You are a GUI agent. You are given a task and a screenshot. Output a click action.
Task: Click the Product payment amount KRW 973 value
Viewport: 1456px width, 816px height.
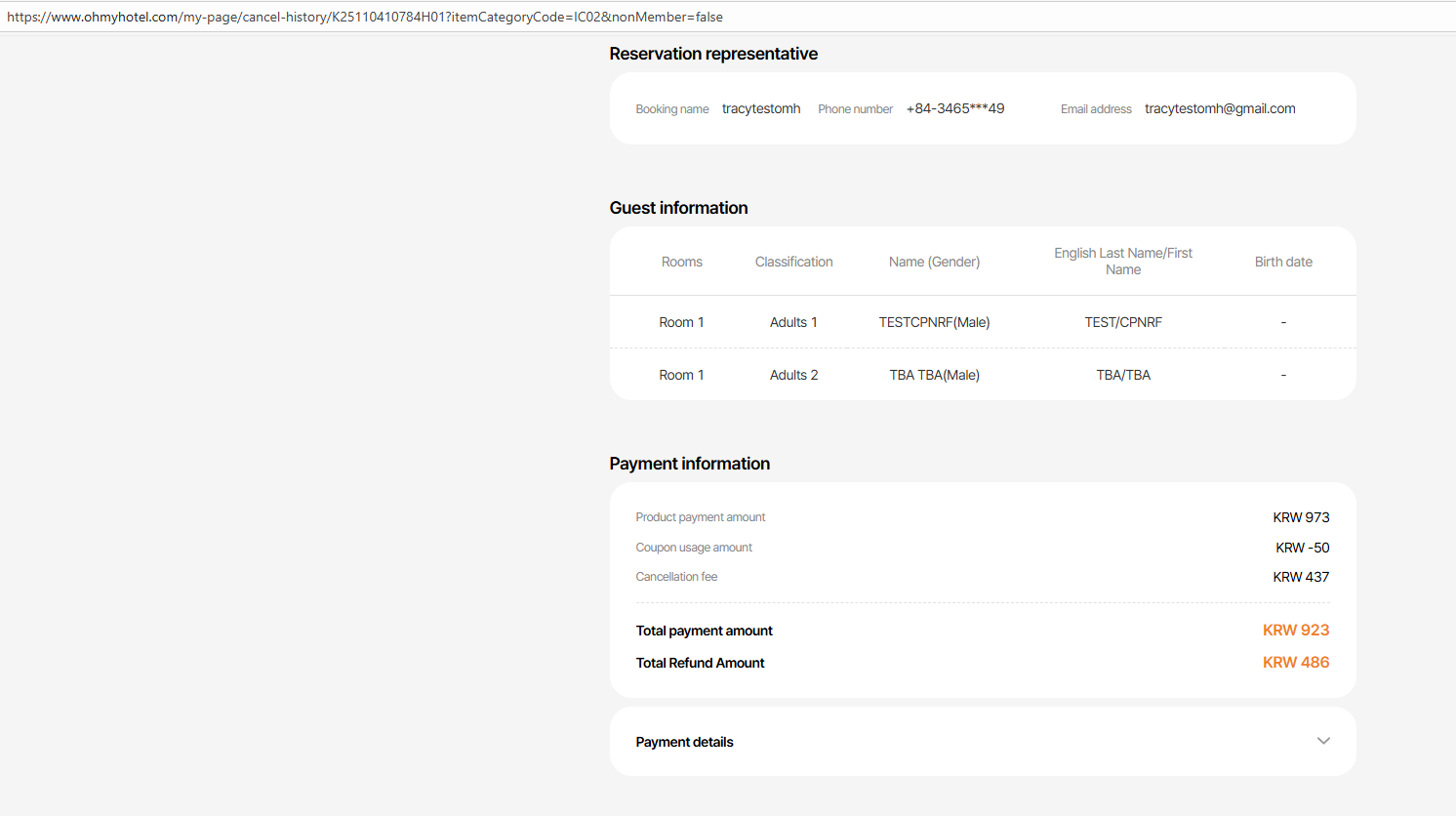[x=1301, y=517]
